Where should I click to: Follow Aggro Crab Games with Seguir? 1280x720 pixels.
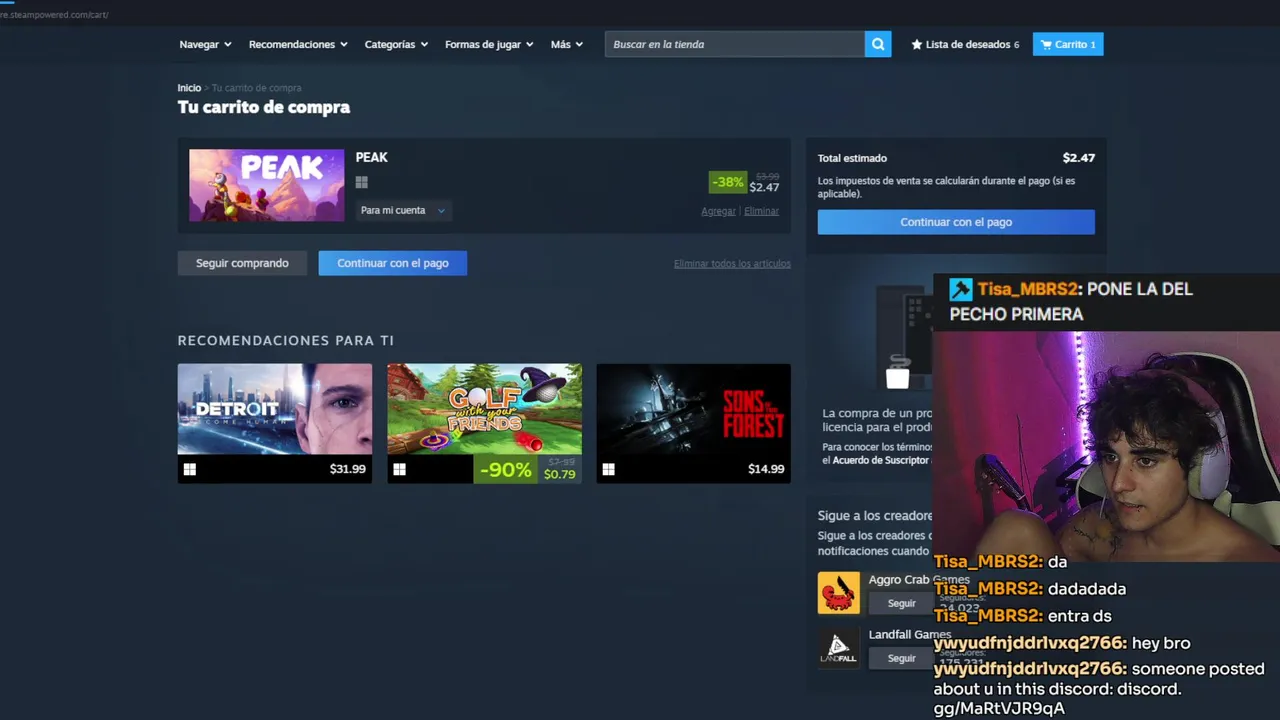click(x=901, y=603)
